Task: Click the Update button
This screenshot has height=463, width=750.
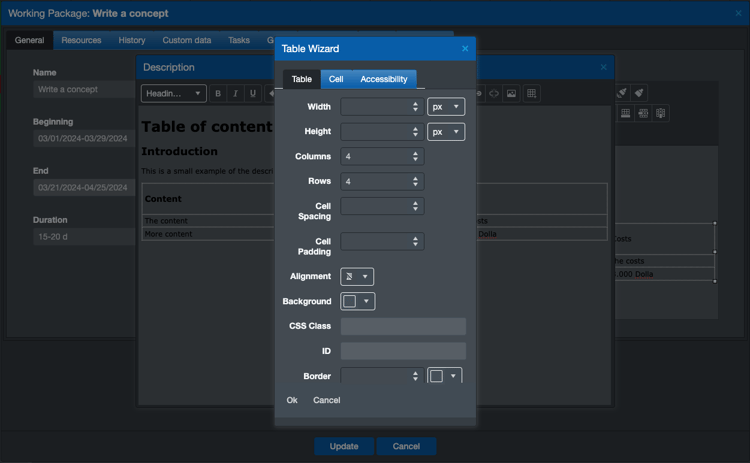Action: pyautogui.click(x=344, y=446)
